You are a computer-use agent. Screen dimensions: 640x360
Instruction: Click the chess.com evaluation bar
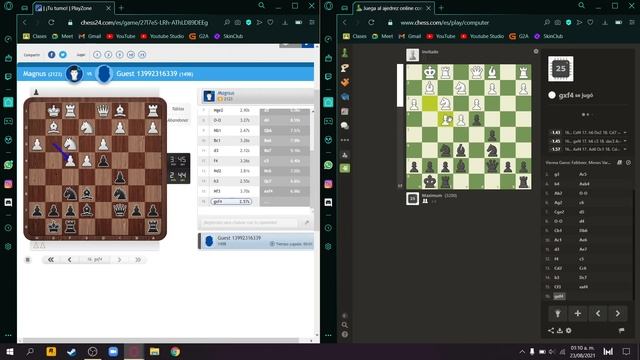click(400, 127)
